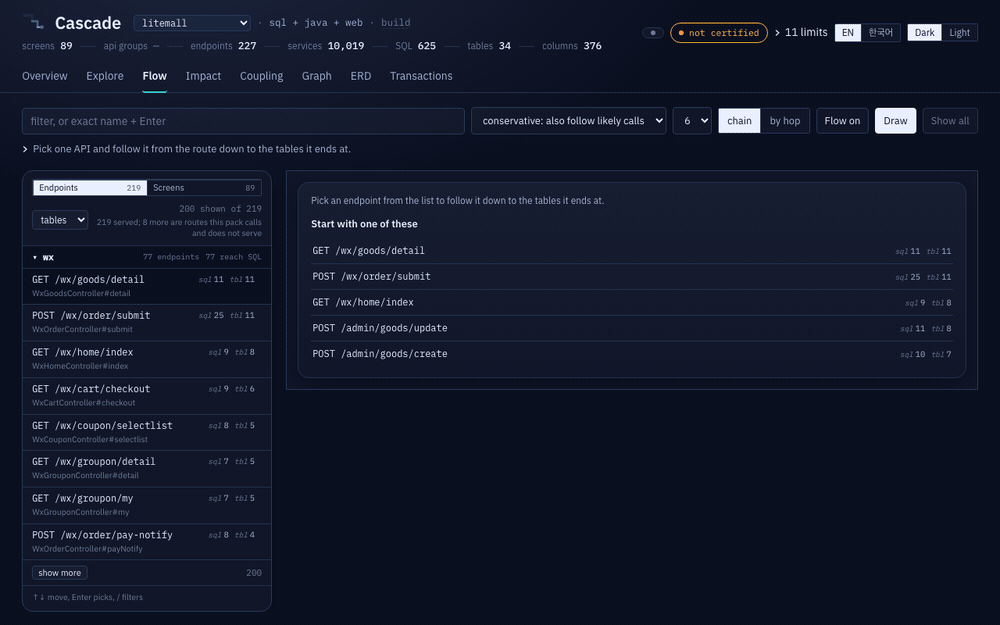Pick suggested POST /admin/goods/update

tap(631, 328)
